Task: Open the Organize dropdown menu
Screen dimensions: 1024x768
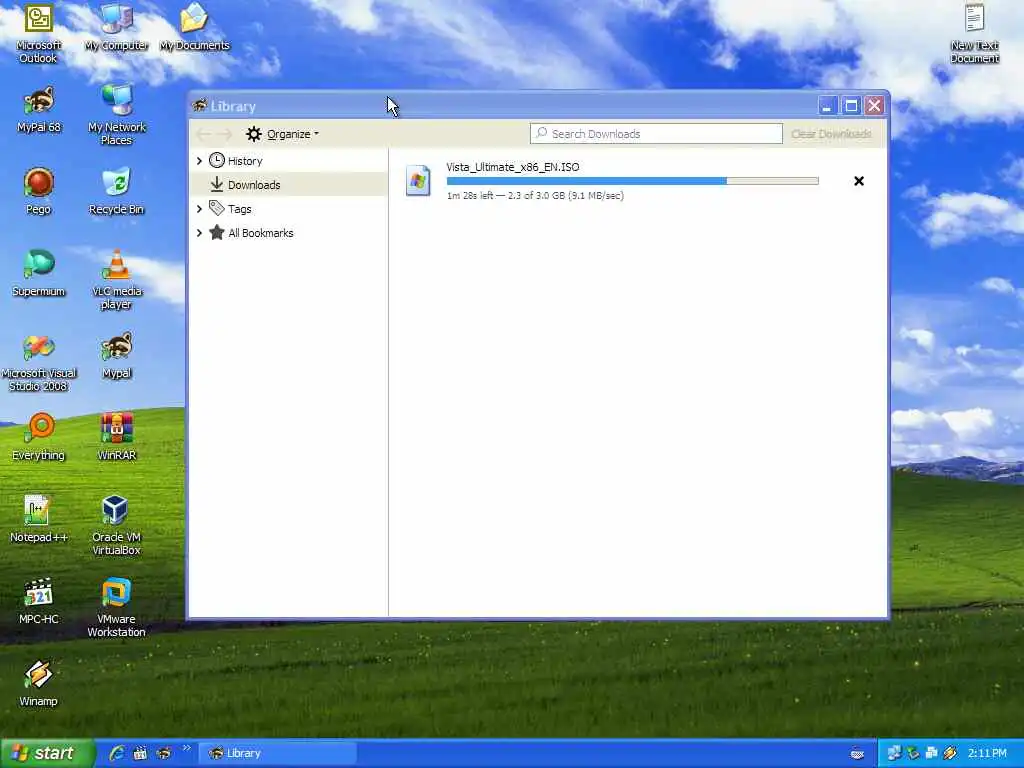Action: pos(282,134)
